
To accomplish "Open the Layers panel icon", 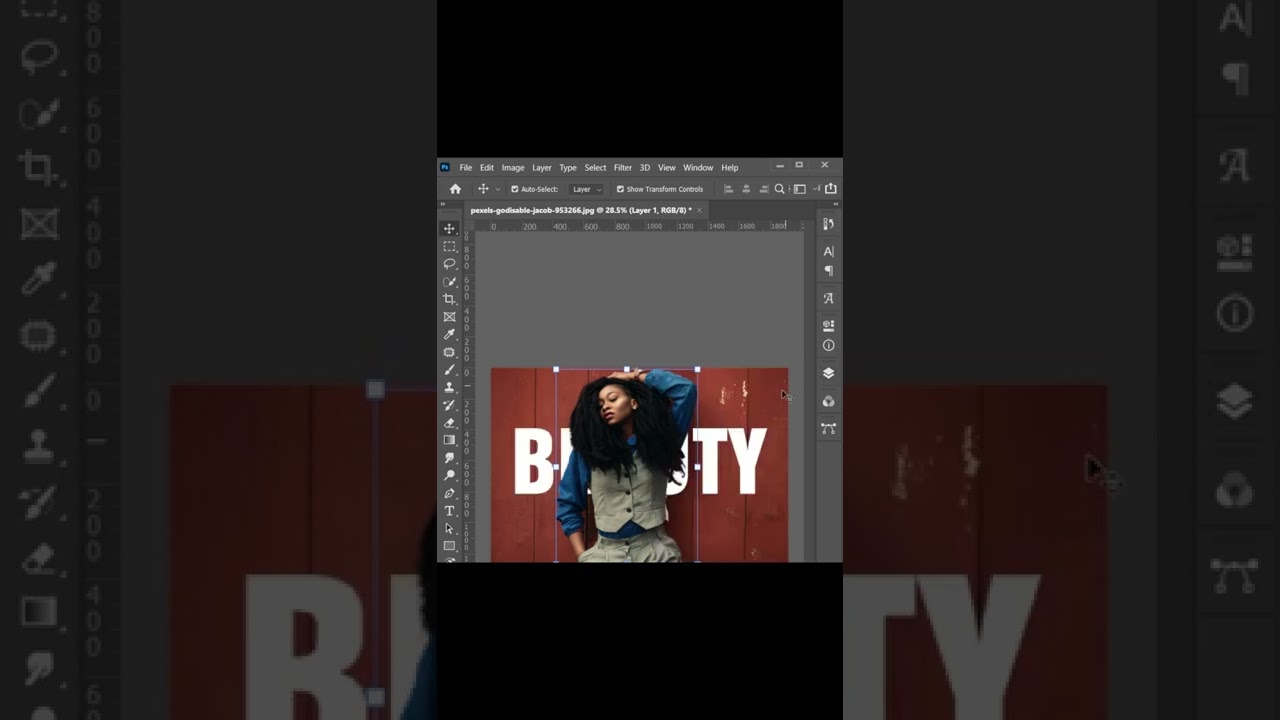I will click(828, 373).
